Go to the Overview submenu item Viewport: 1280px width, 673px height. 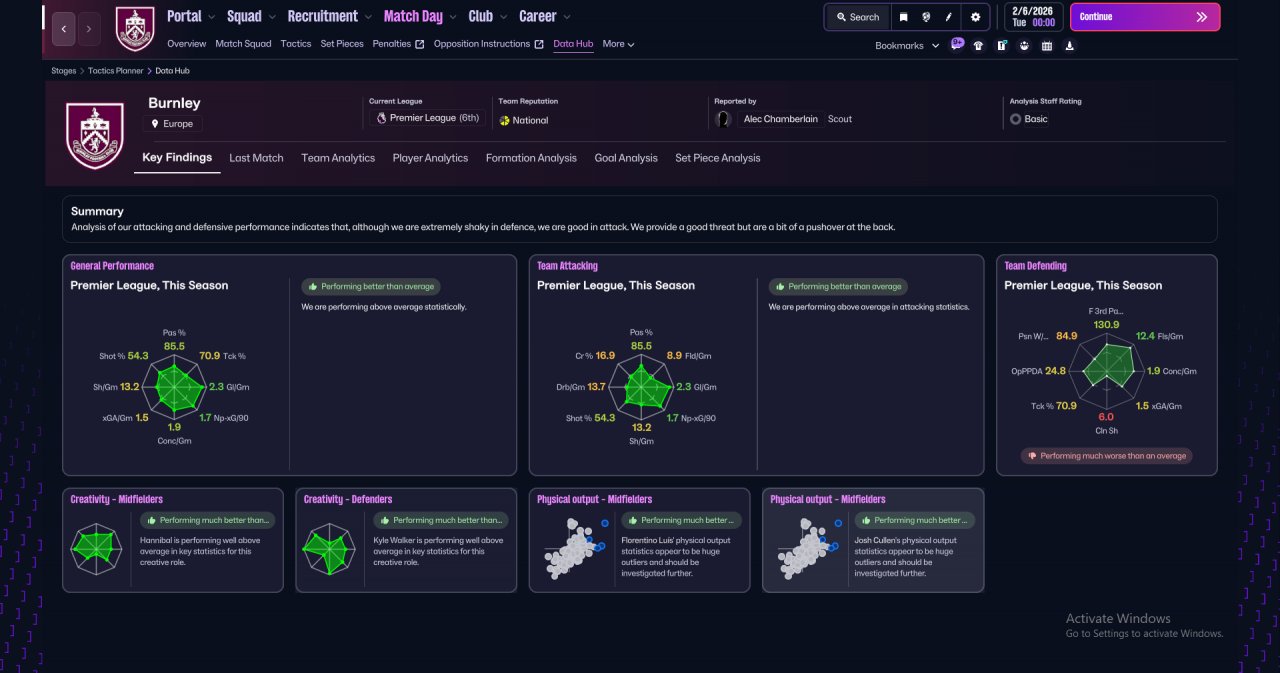(187, 44)
